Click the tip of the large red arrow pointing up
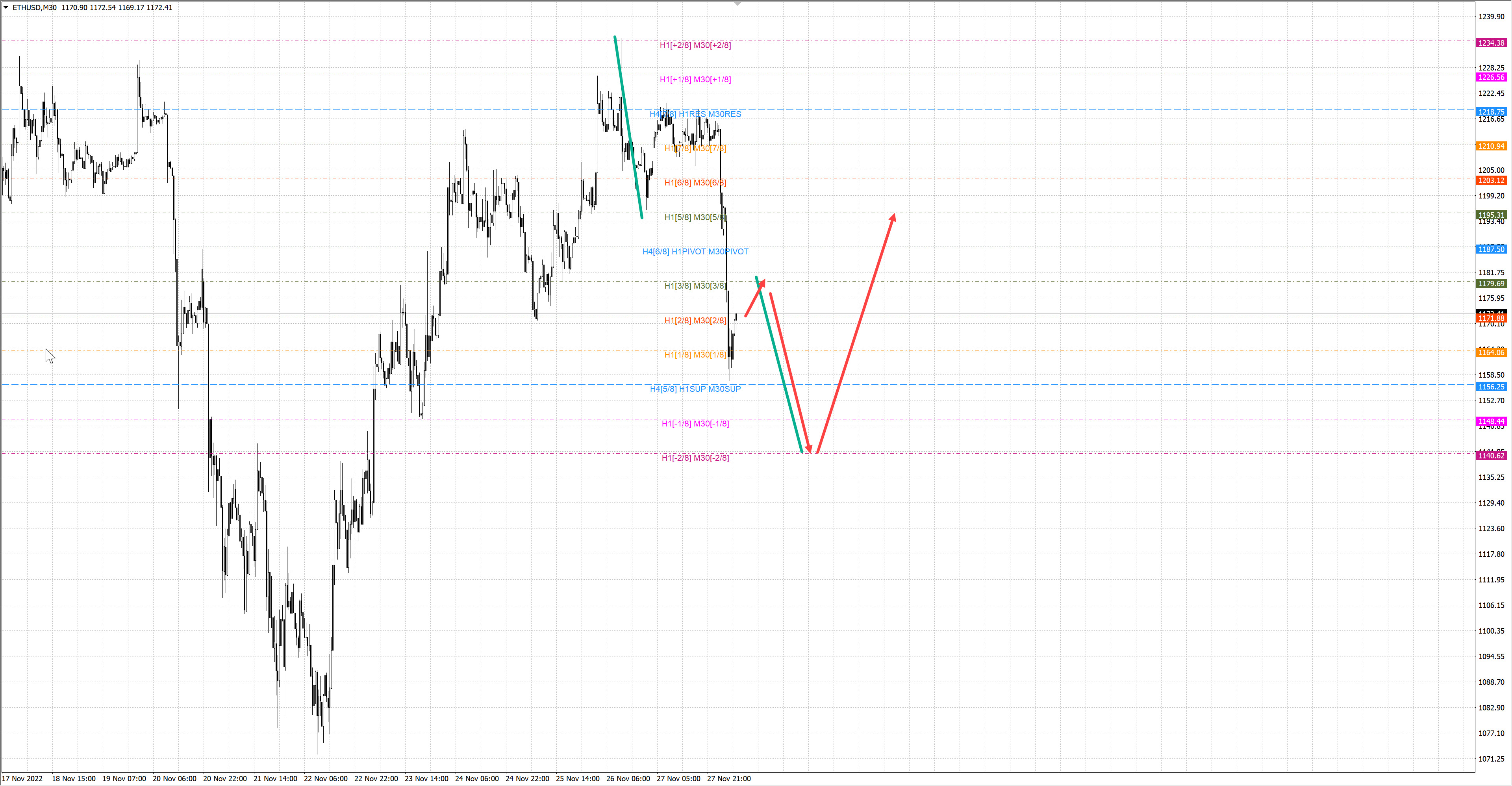Image resolution: width=1512 pixels, height=786 pixels. click(x=893, y=216)
